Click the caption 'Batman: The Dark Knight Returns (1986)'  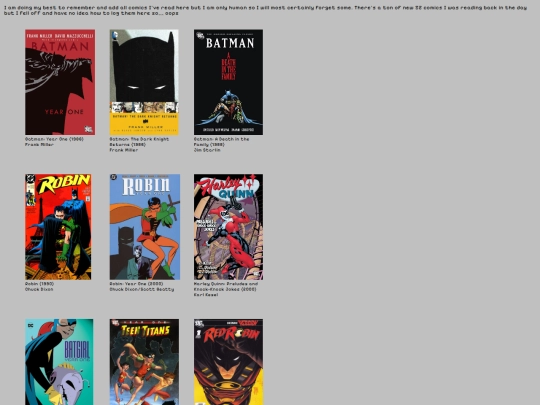tap(139, 142)
